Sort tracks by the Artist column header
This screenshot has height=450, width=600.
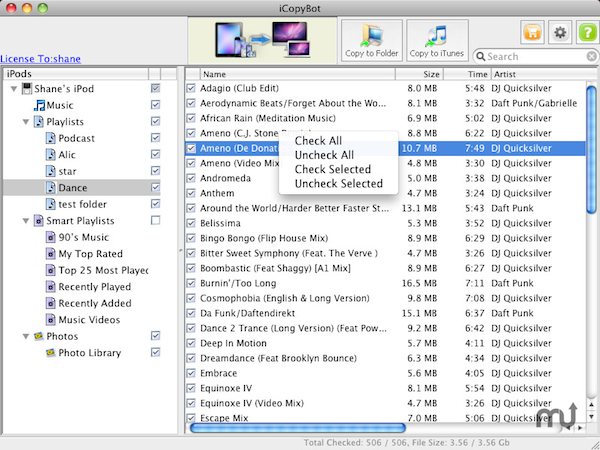point(543,74)
